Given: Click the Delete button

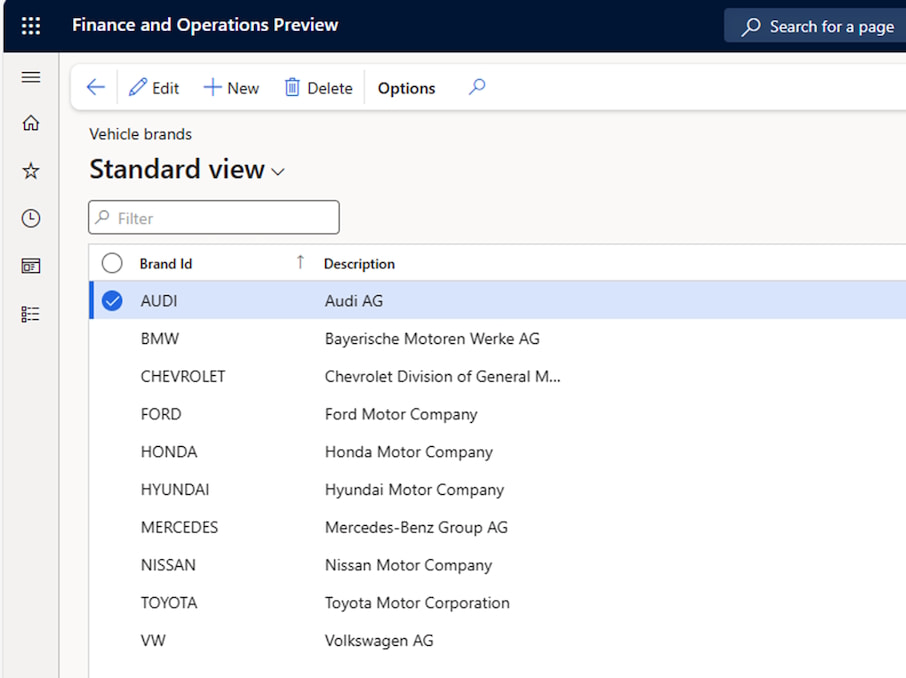Looking at the screenshot, I should (318, 88).
